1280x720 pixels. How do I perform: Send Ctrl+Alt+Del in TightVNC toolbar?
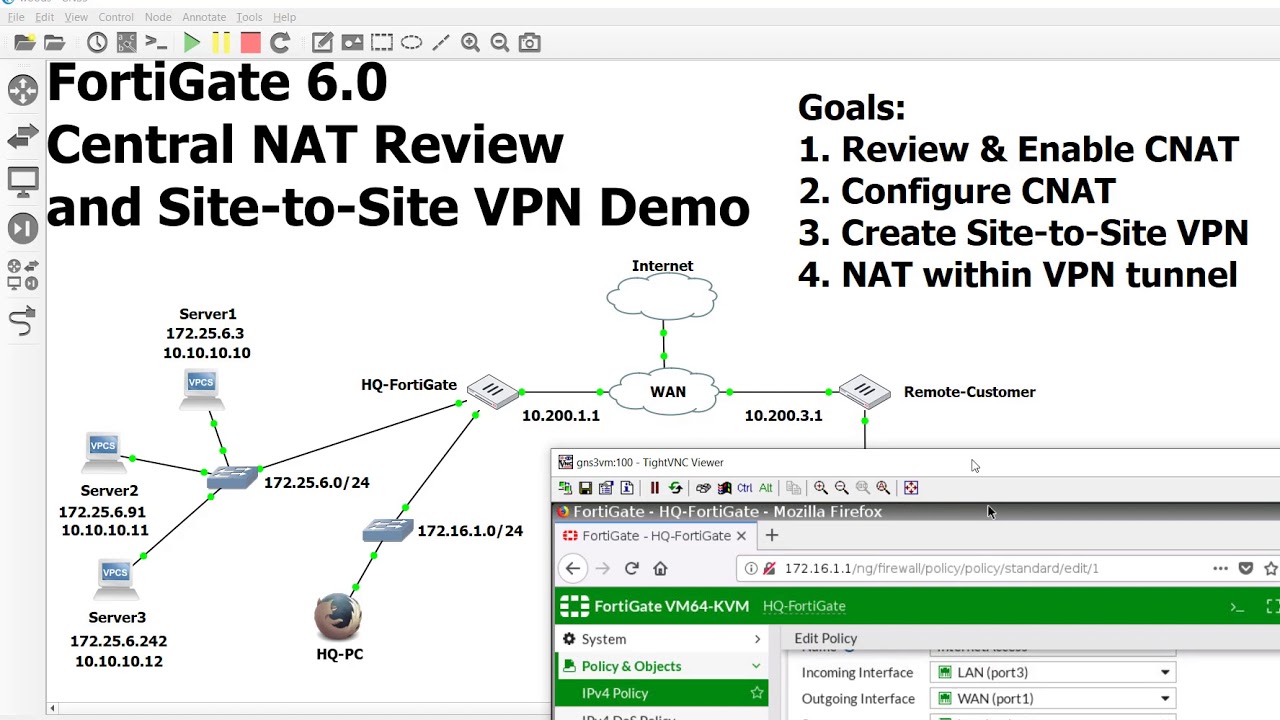[703, 488]
